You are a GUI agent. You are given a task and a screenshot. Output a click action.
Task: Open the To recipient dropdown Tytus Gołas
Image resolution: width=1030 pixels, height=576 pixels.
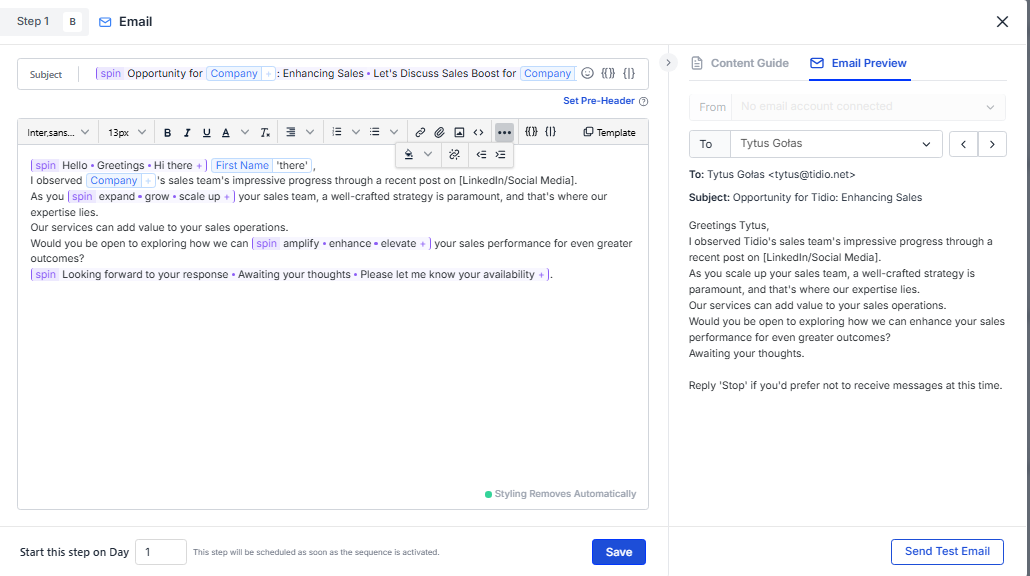[836, 144]
